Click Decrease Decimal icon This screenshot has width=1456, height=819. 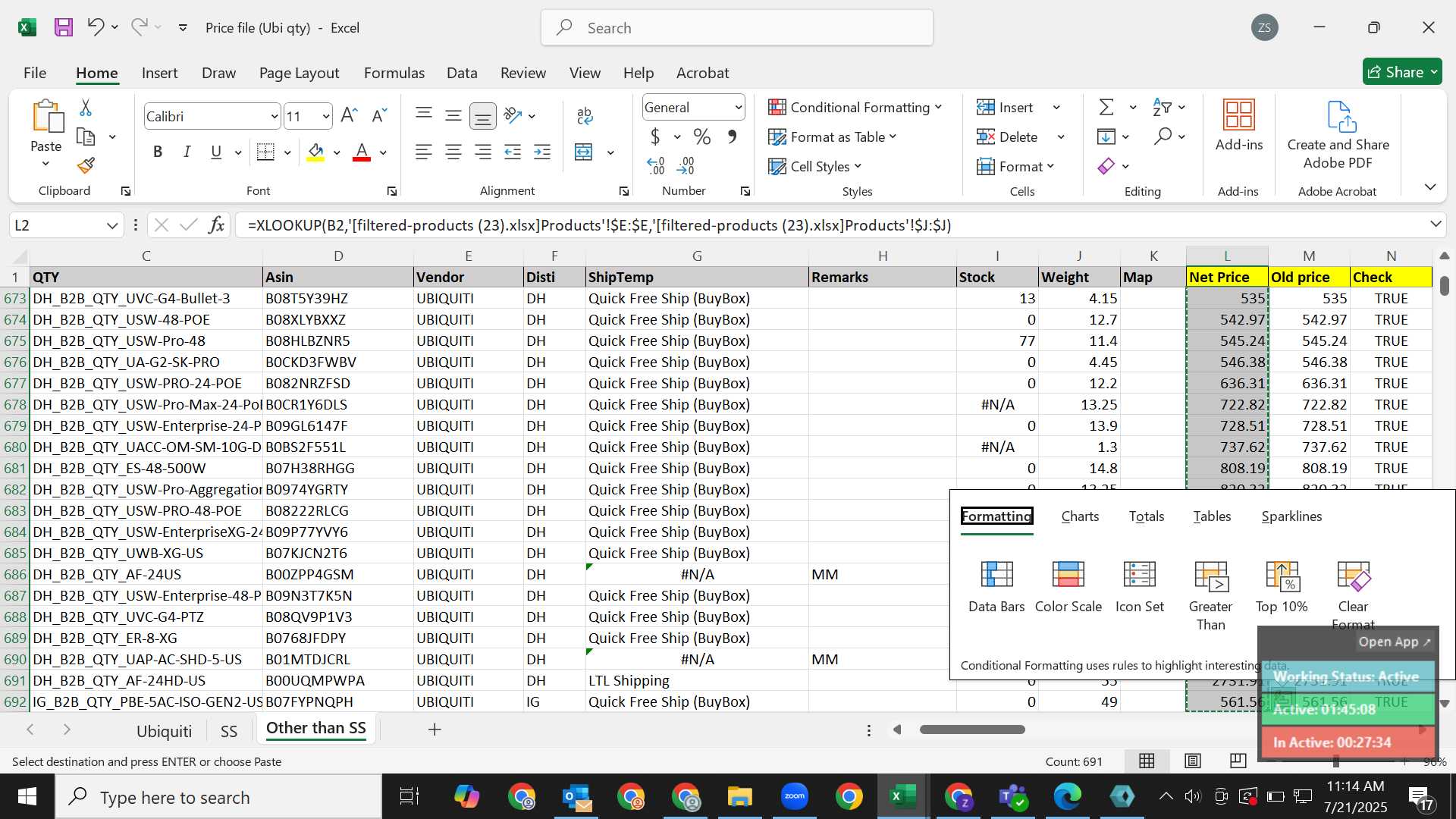click(686, 165)
